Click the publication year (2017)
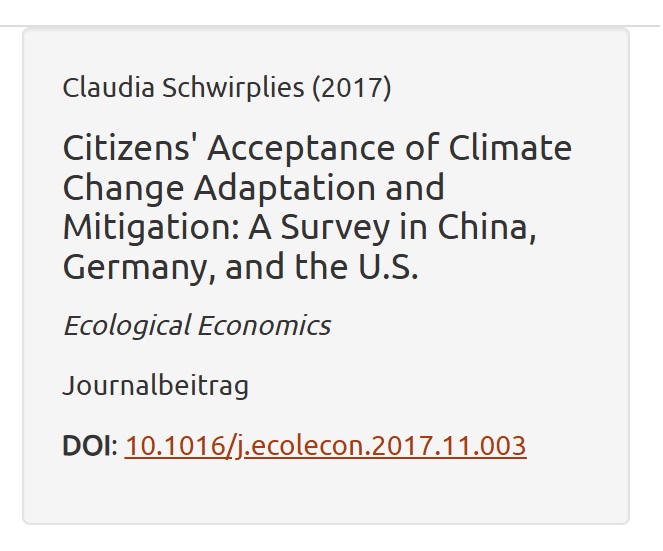The height and width of the screenshot is (551, 663). click(352, 88)
